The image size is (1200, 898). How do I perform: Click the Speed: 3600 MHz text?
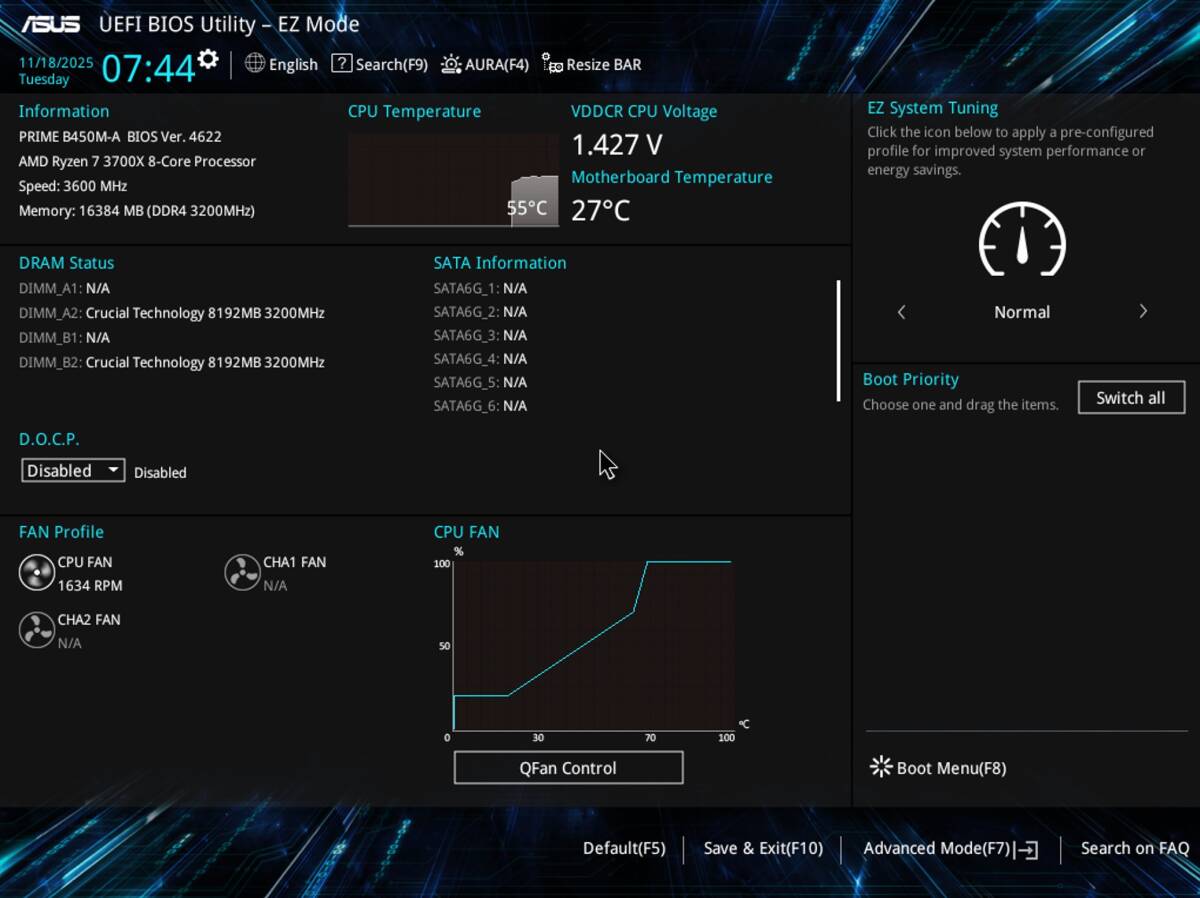[73, 186]
